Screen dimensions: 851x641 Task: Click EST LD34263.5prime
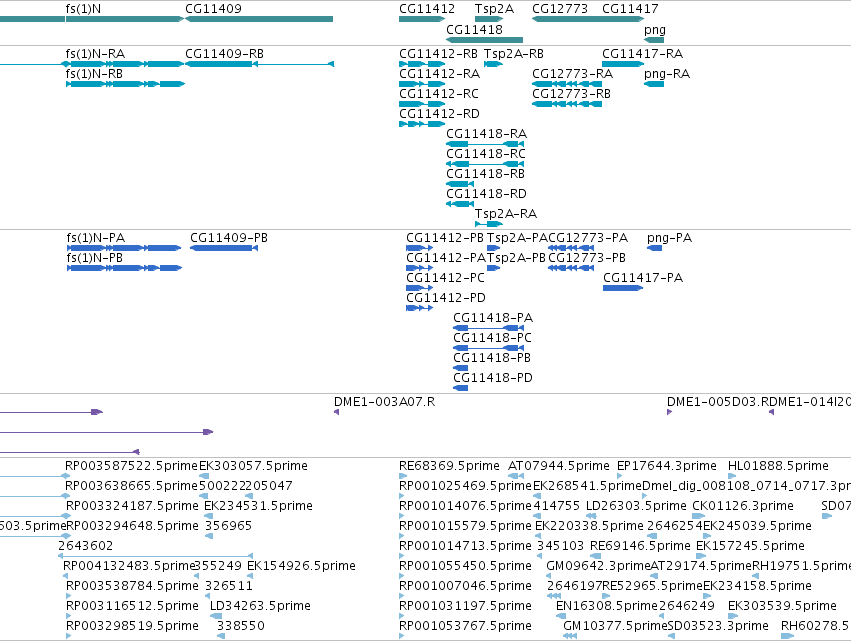[x=216, y=616]
